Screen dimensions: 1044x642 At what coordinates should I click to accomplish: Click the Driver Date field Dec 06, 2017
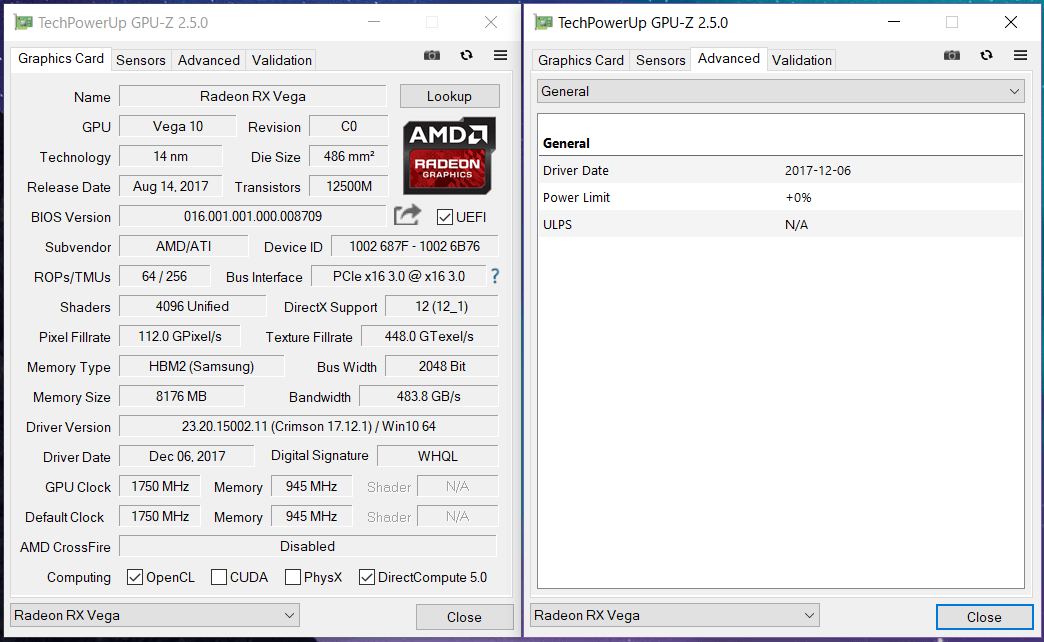187,456
